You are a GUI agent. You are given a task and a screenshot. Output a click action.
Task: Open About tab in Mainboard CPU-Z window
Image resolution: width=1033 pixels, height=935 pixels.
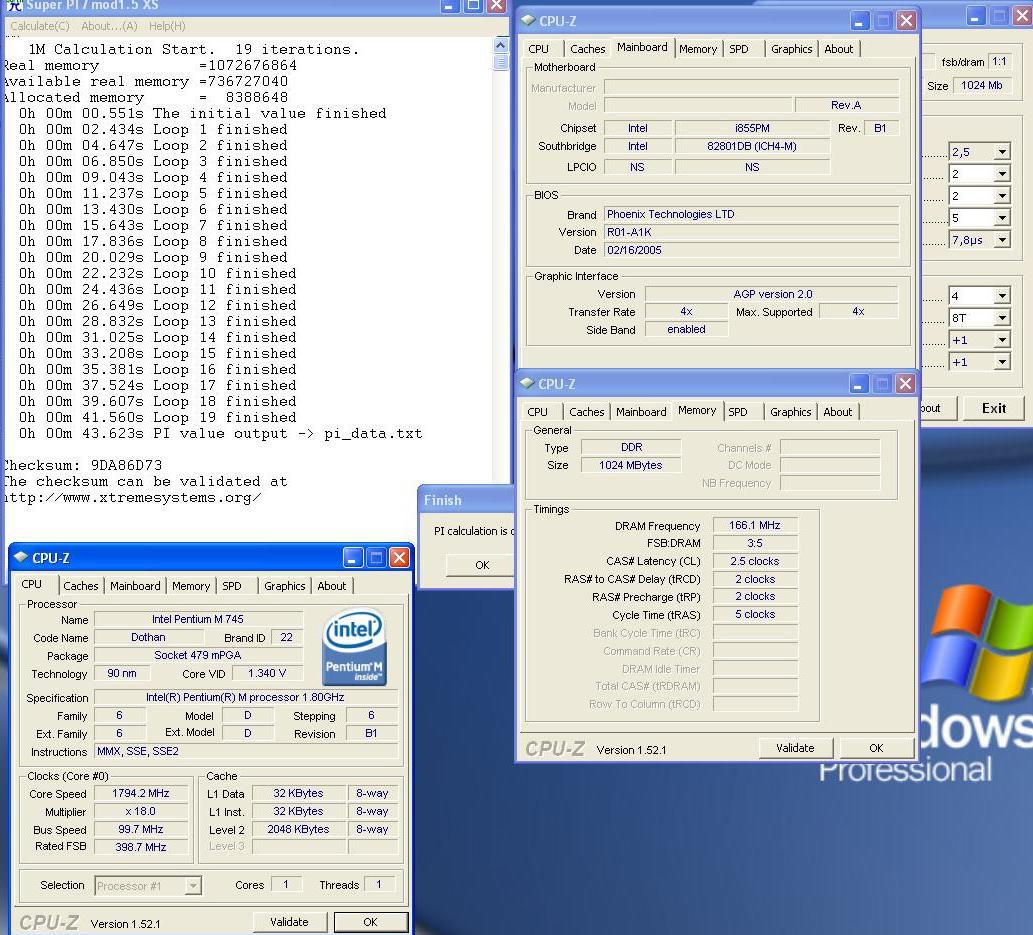[x=839, y=49]
